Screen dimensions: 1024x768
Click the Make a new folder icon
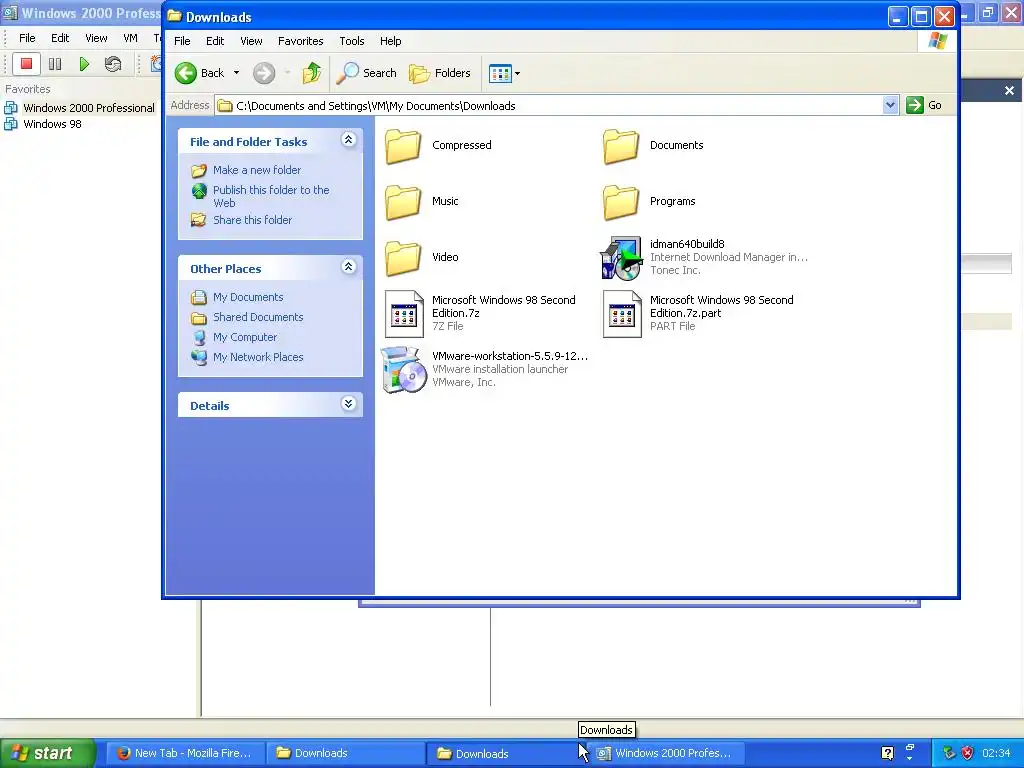tap(199, 170)
